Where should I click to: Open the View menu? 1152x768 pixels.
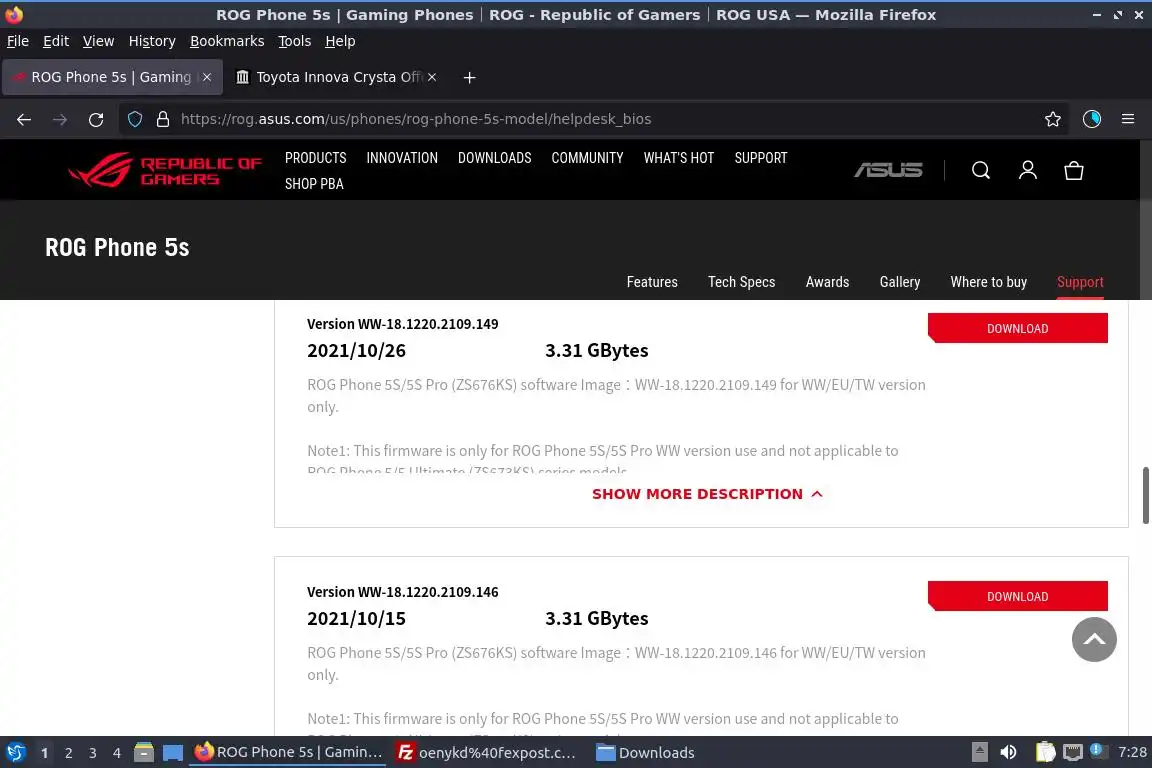98,41
